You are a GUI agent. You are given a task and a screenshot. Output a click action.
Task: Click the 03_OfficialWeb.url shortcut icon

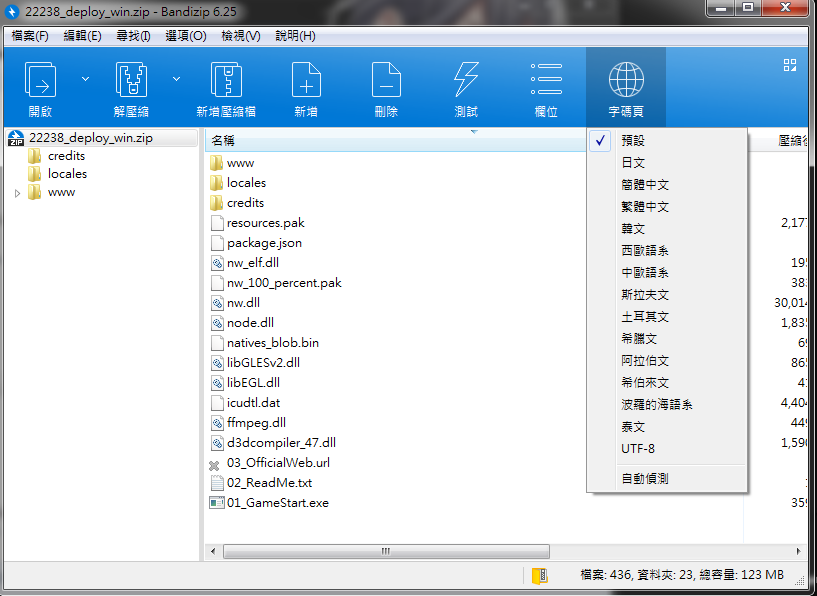[214, 465]
